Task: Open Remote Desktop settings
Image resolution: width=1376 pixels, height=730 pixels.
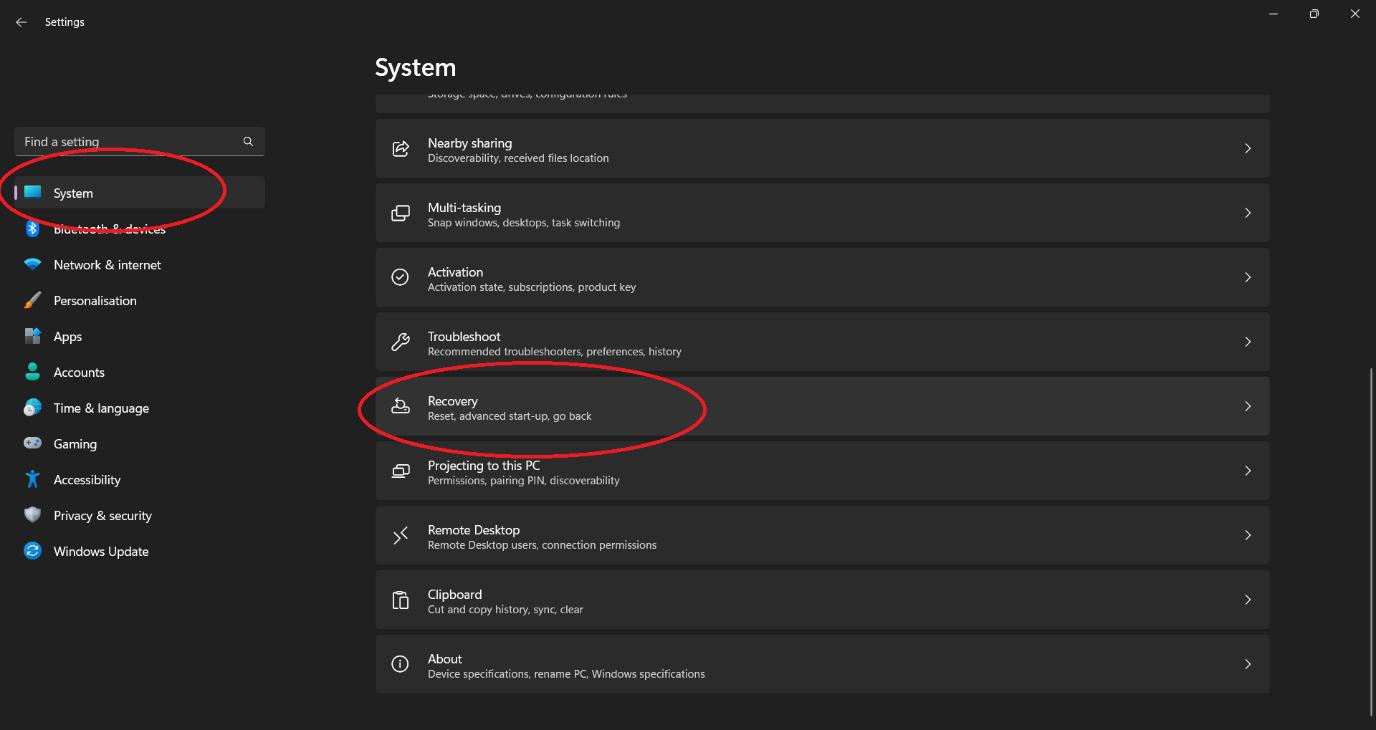Action: (x=822, y=534)
